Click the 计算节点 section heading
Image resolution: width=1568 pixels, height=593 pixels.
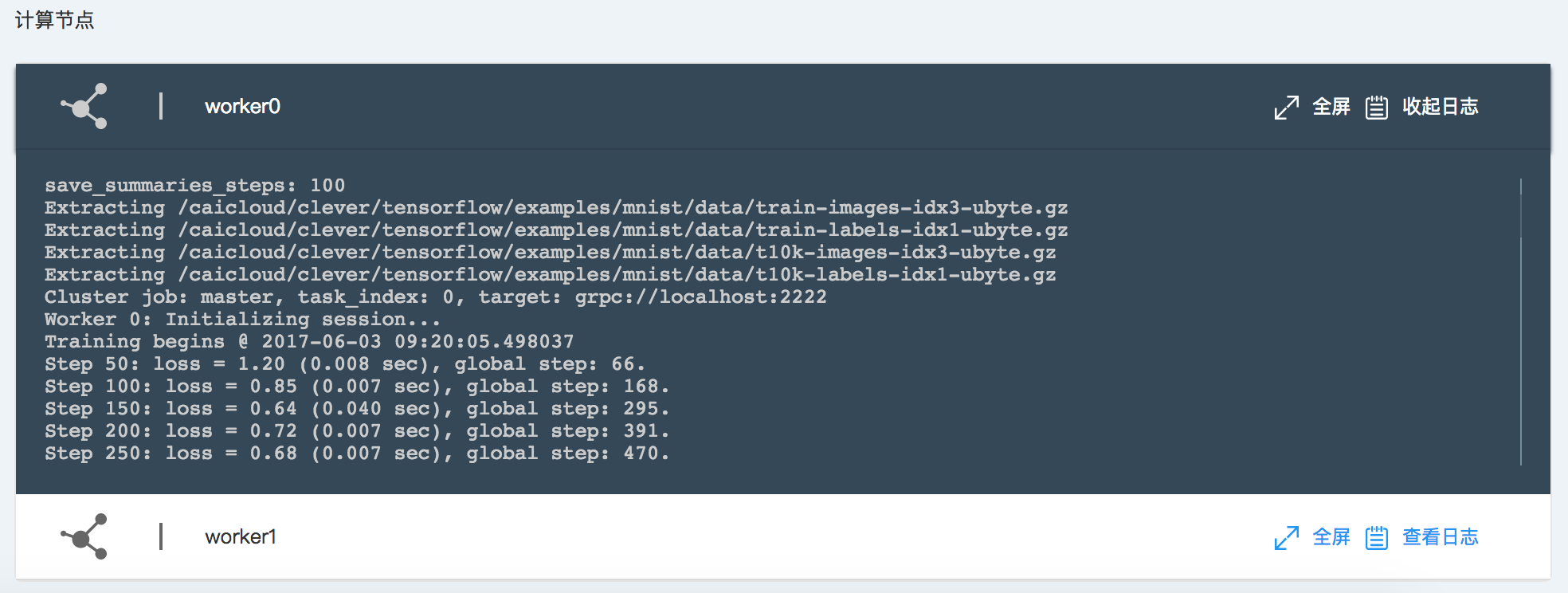(54, 20)
